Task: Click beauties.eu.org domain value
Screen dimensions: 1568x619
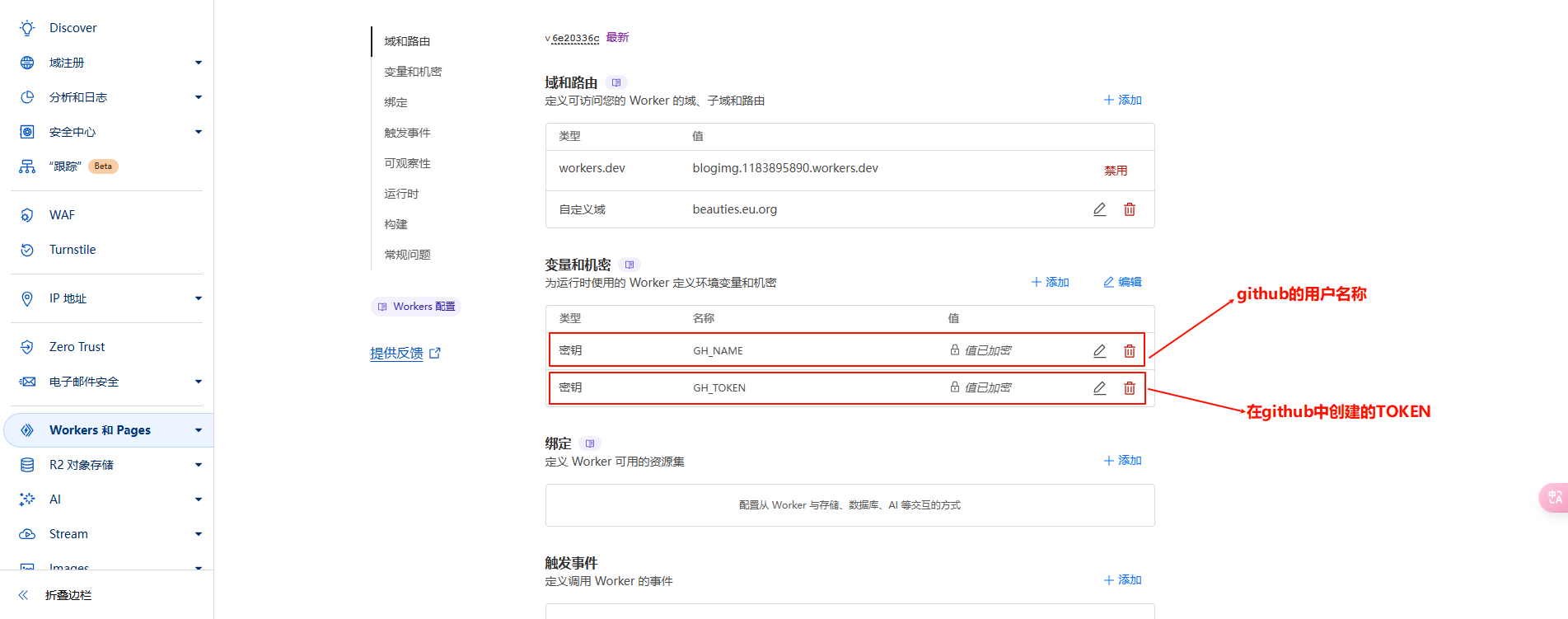Action: tap(735, 209)
